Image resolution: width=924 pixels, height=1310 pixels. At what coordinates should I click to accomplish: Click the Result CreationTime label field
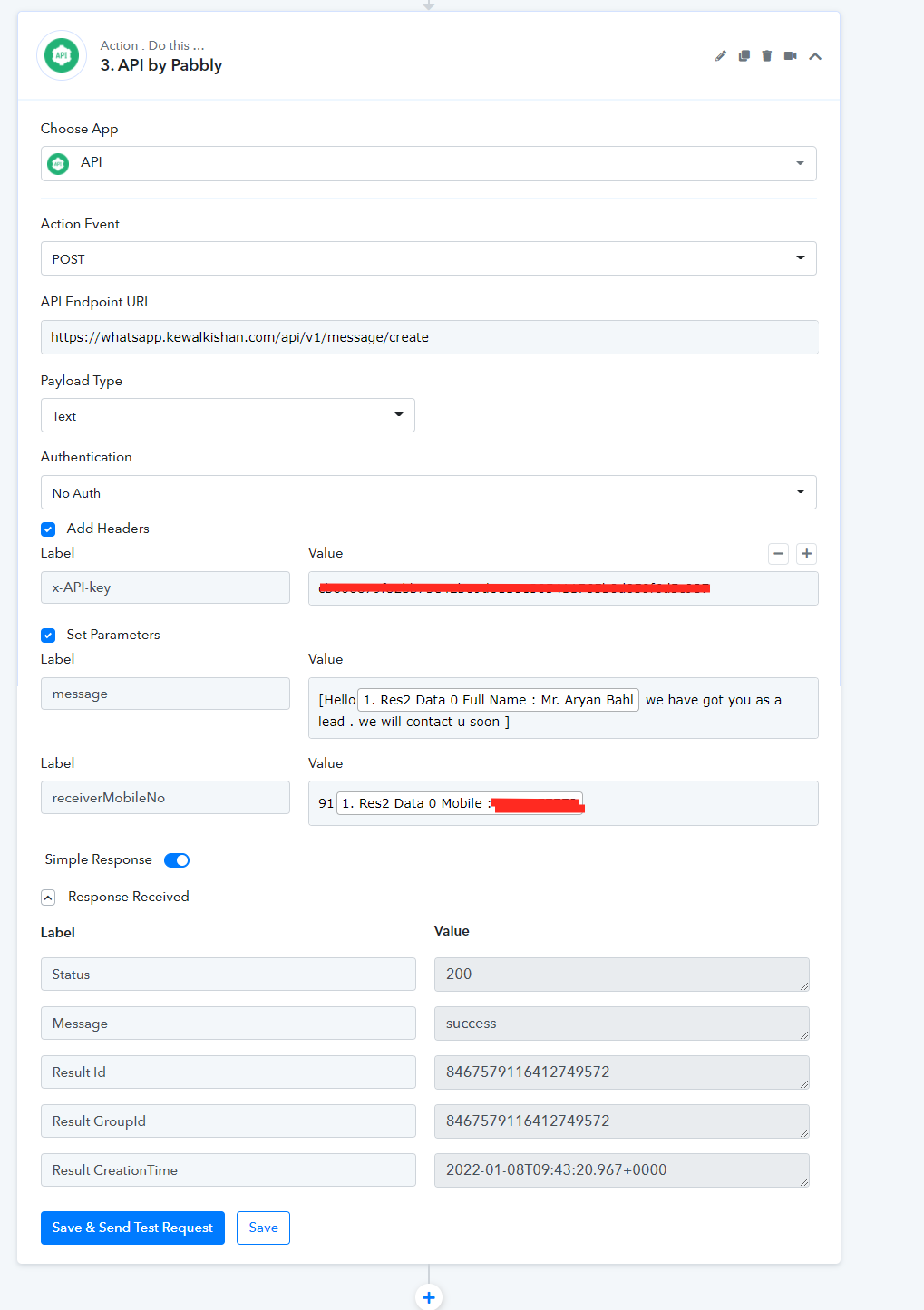coord(229,1170)
